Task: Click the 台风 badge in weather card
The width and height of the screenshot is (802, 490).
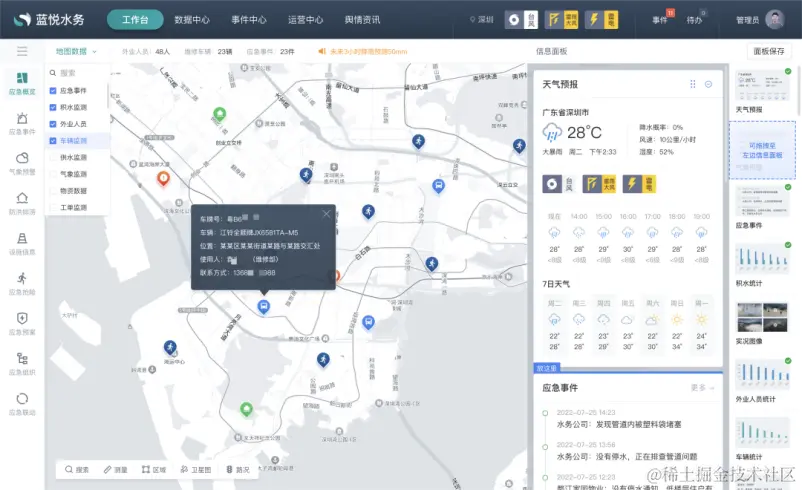Action: 559,184
